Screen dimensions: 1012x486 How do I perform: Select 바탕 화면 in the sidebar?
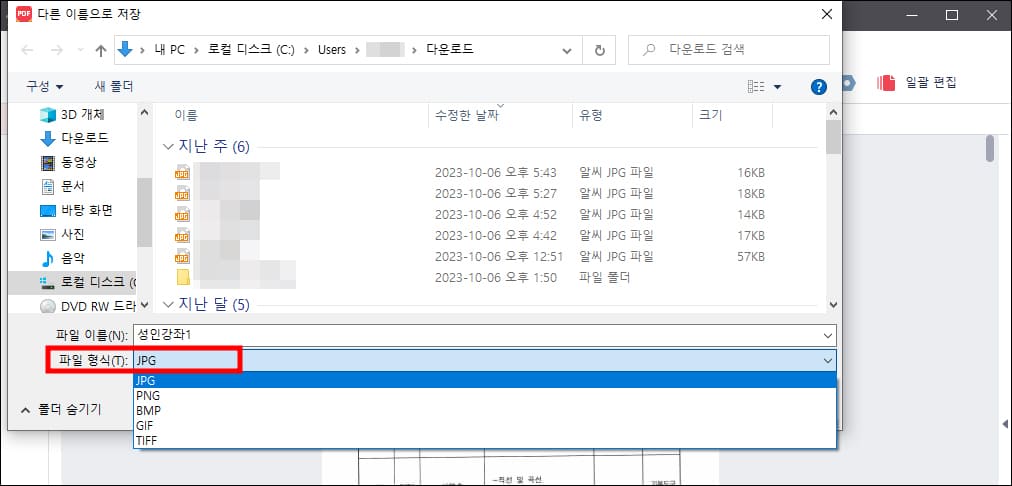click(x=77, y=210)
